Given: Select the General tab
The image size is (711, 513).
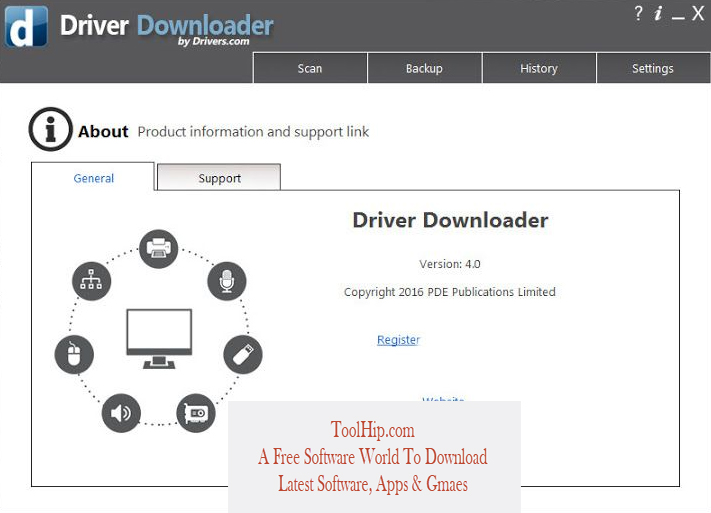Looking at the screenshot, I should click(93, 178).
